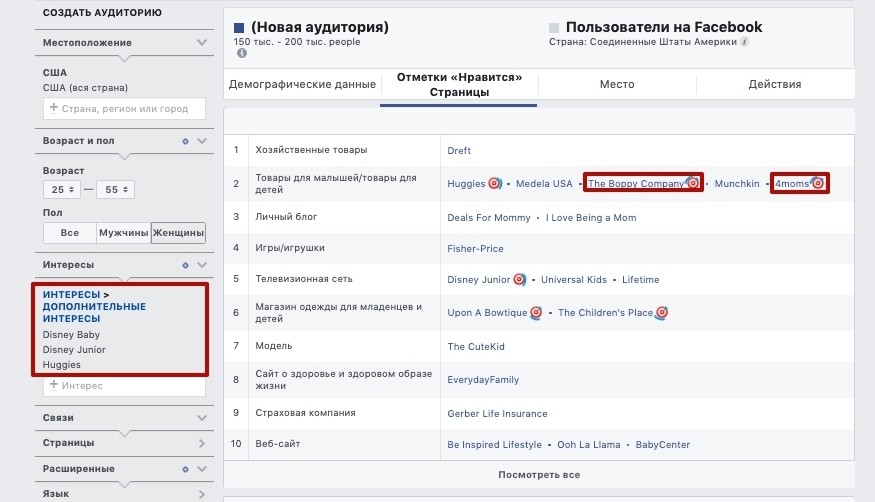The image size is (875, 502).
Task: Click the target icon next to Huggies
Action: pyautogui.click(x=494, y=183)
